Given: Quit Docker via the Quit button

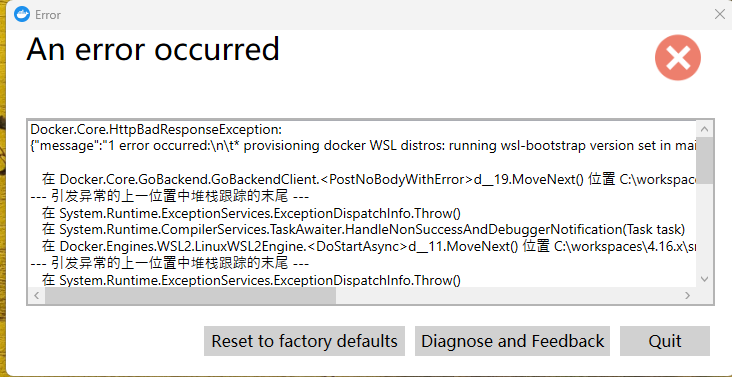Looking at the screenshot, I should point(665,341).
